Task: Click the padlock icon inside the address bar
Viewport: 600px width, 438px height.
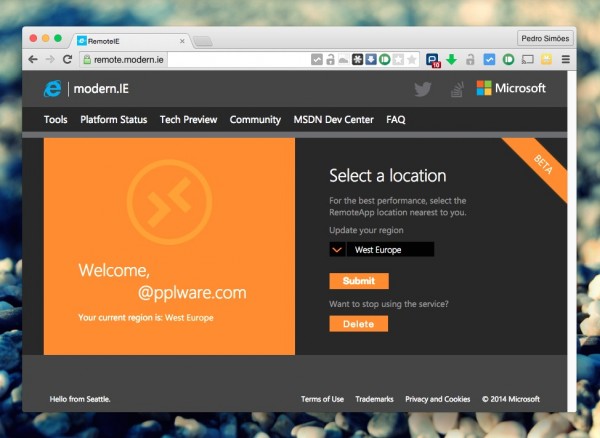Action: (330, 59)
